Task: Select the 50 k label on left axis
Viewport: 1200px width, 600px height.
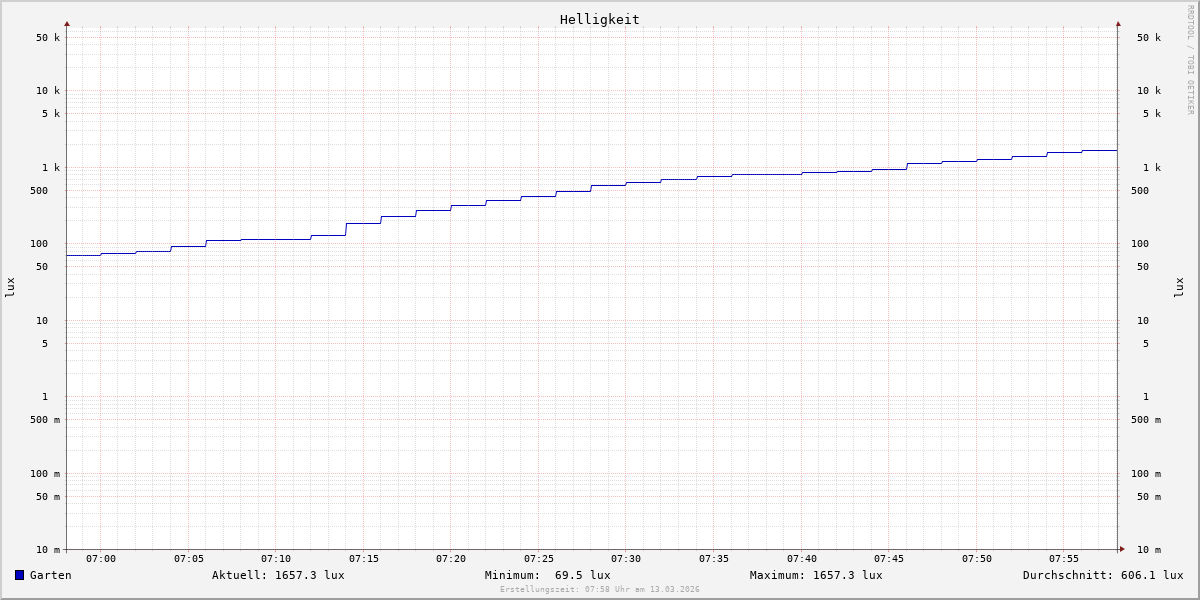Action: pyautogui.click(x=48, y=38)
